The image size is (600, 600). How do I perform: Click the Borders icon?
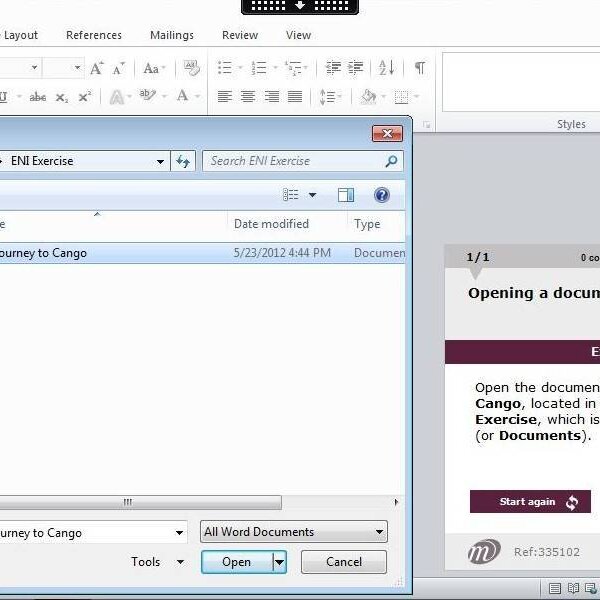pos(401,97)
